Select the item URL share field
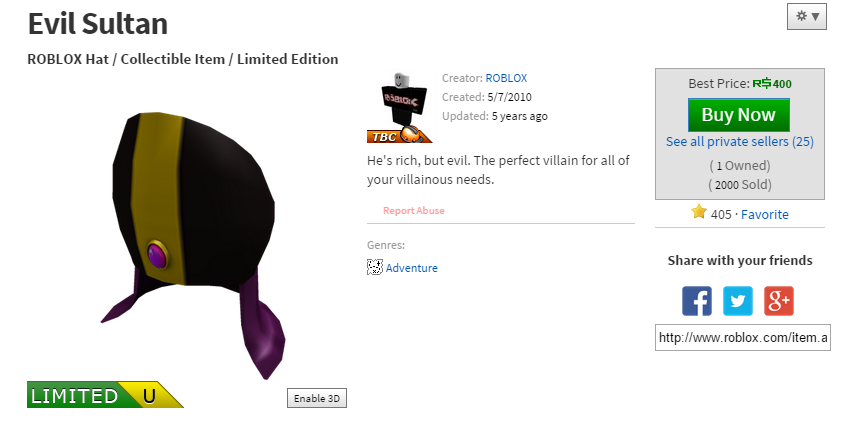The width and height of the screenshot is (843, 427). point(742,338)
